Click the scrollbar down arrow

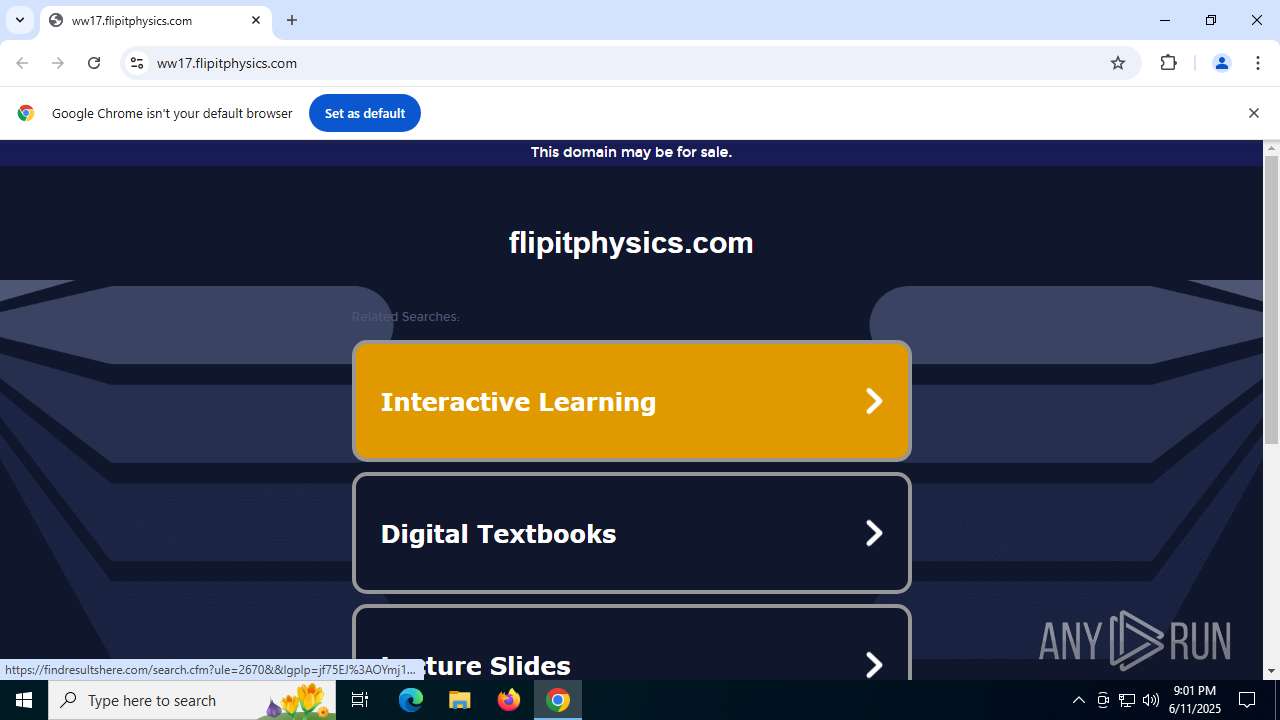pyautogui.click(x=1271, y=671)
